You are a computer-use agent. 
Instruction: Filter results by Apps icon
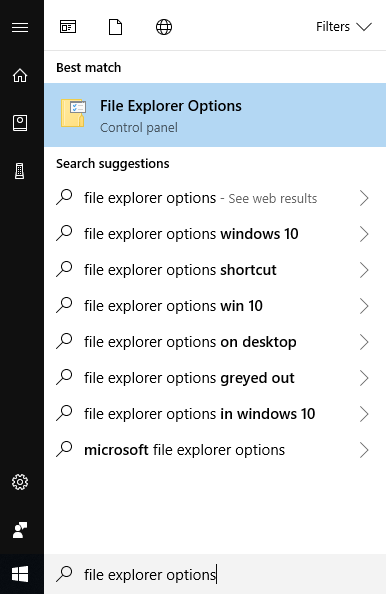coord(68,27)
